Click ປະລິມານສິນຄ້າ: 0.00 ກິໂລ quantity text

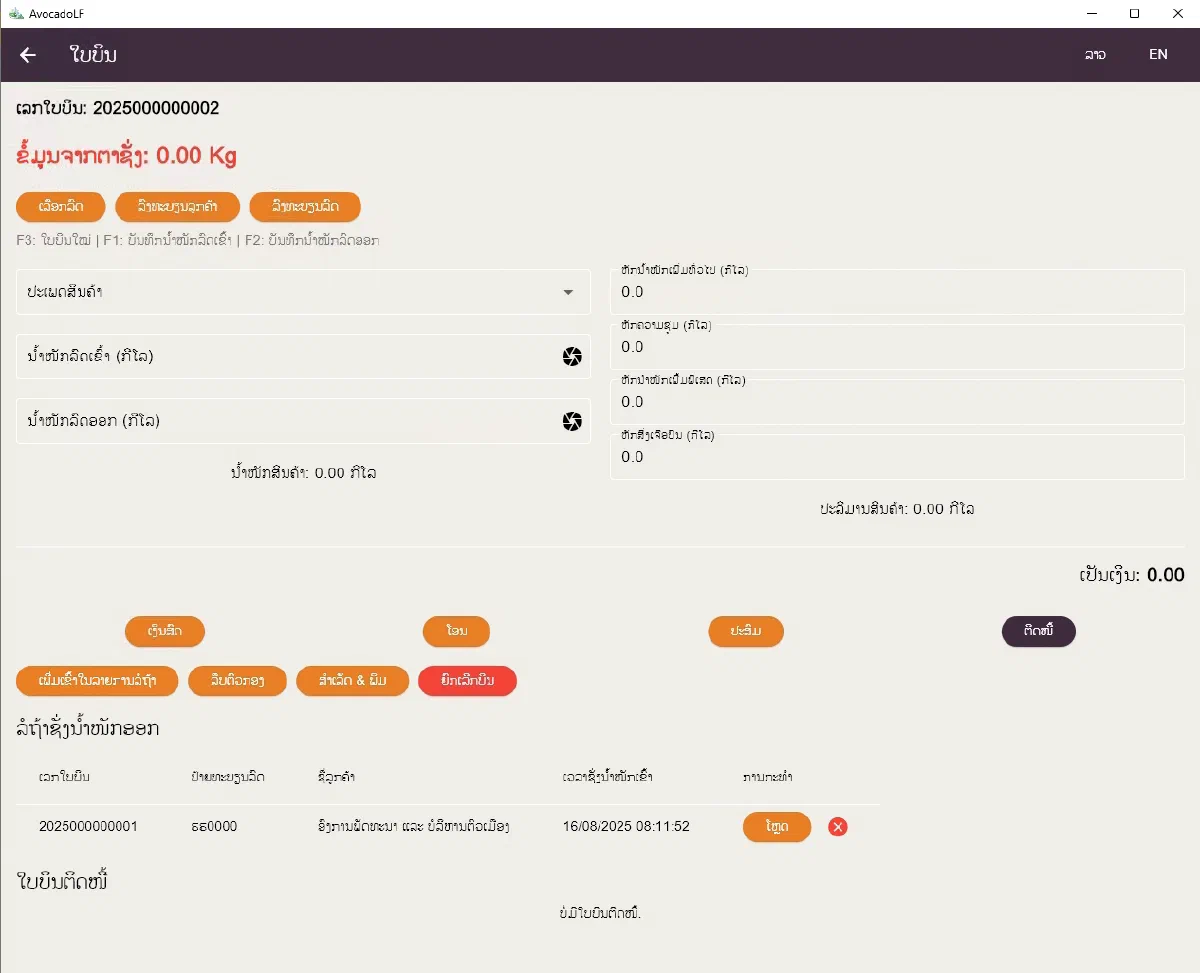[x=897, y=508]
